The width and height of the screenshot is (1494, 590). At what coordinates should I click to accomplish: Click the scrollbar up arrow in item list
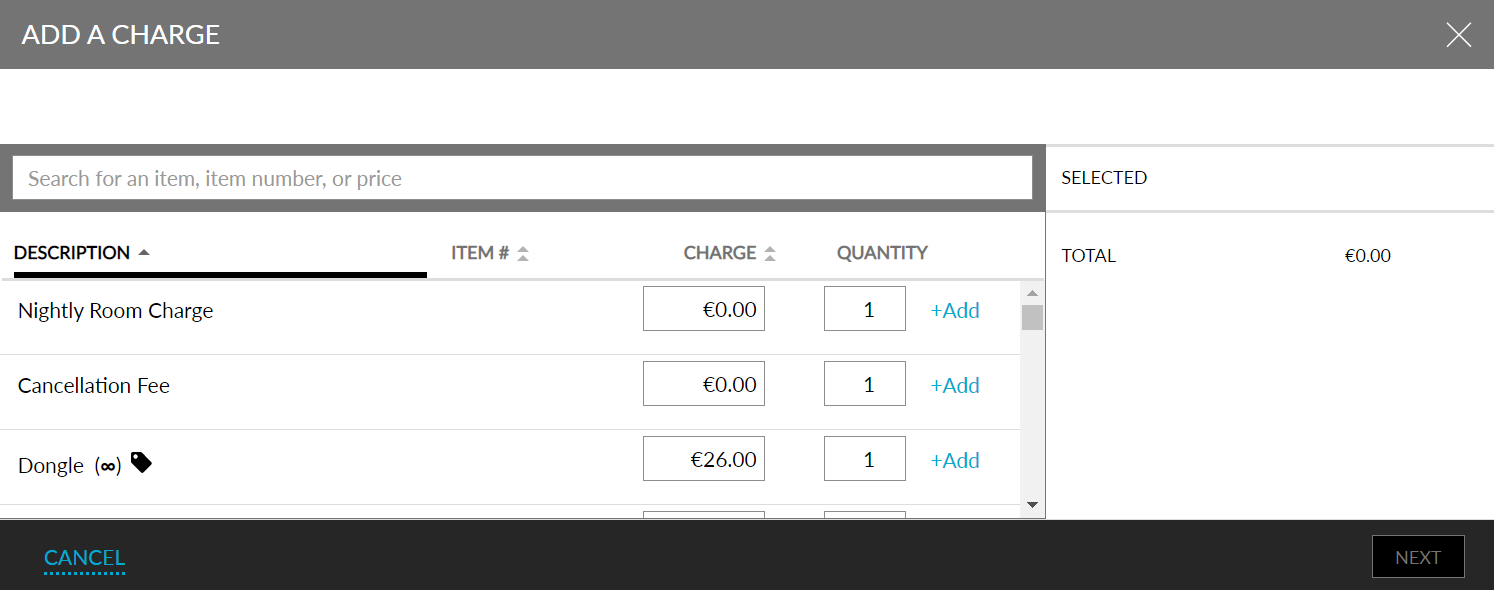(x=1033, y=293)
